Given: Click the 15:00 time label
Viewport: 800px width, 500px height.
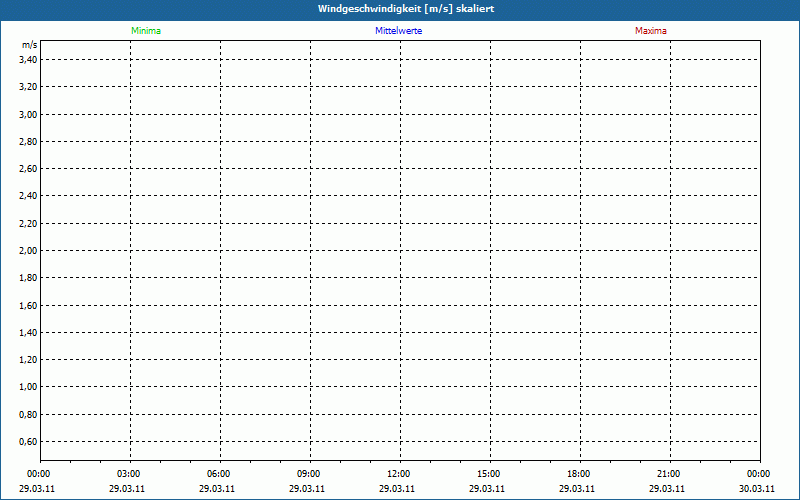Looking at the screenshot, I should [489, 474].
